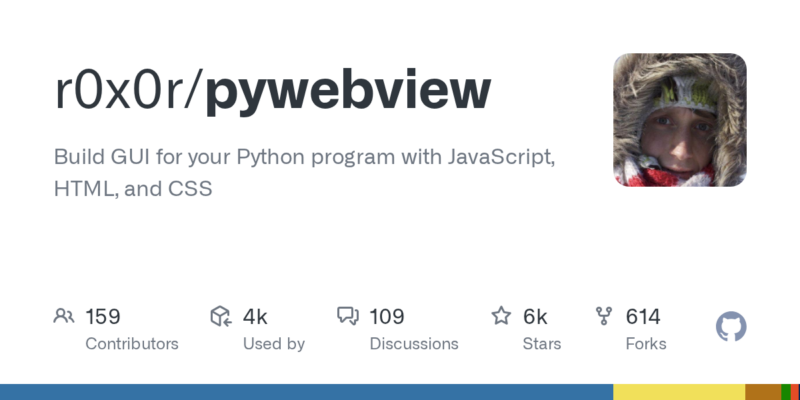Select the Stars label
The image size is (800, 400).
542,344
